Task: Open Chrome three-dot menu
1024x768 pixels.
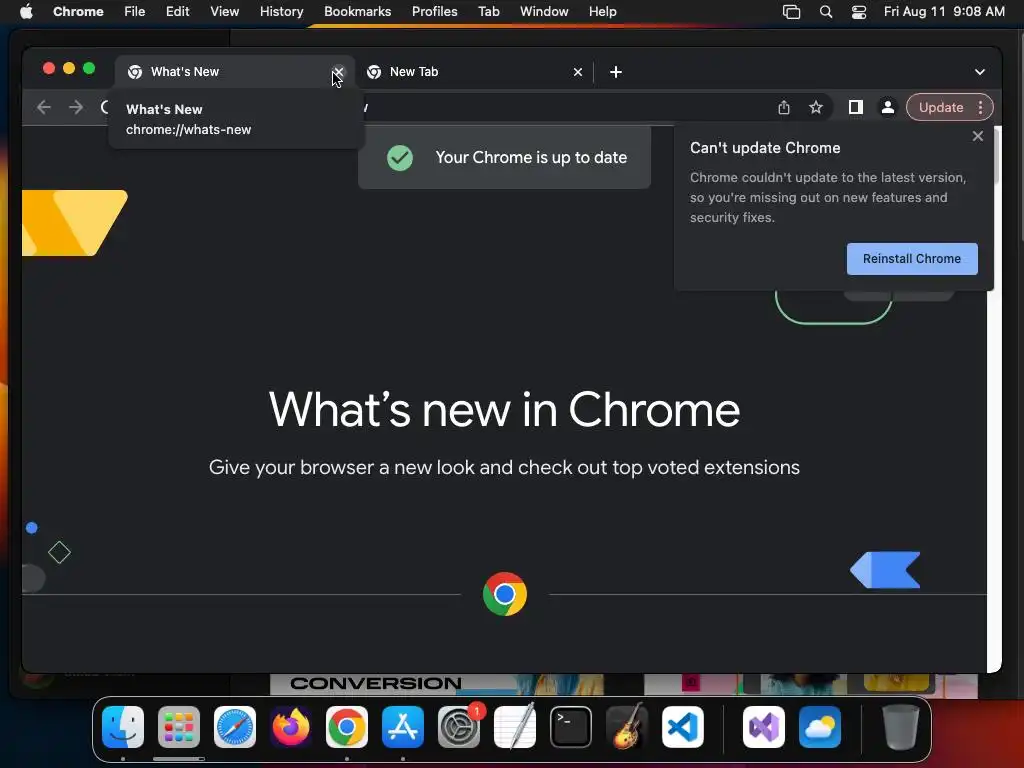Action: coord(980,108)
